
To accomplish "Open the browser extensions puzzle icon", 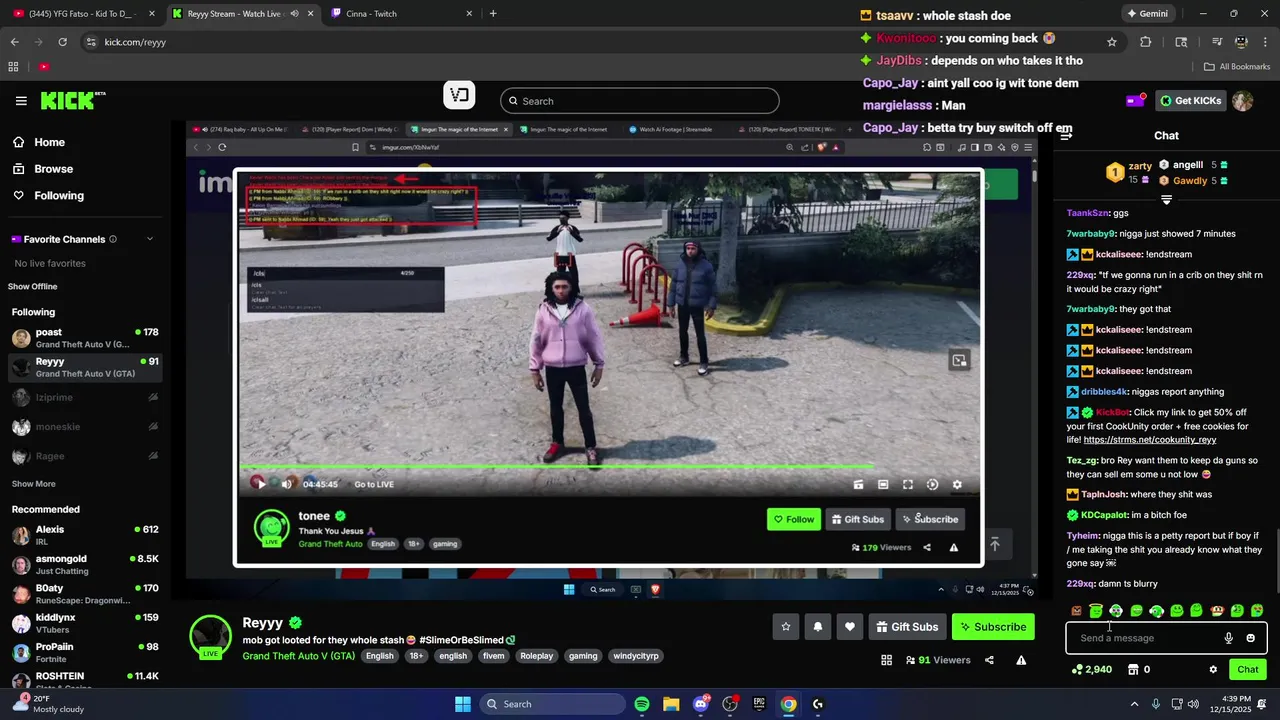I will click(x=1146, y=42).
